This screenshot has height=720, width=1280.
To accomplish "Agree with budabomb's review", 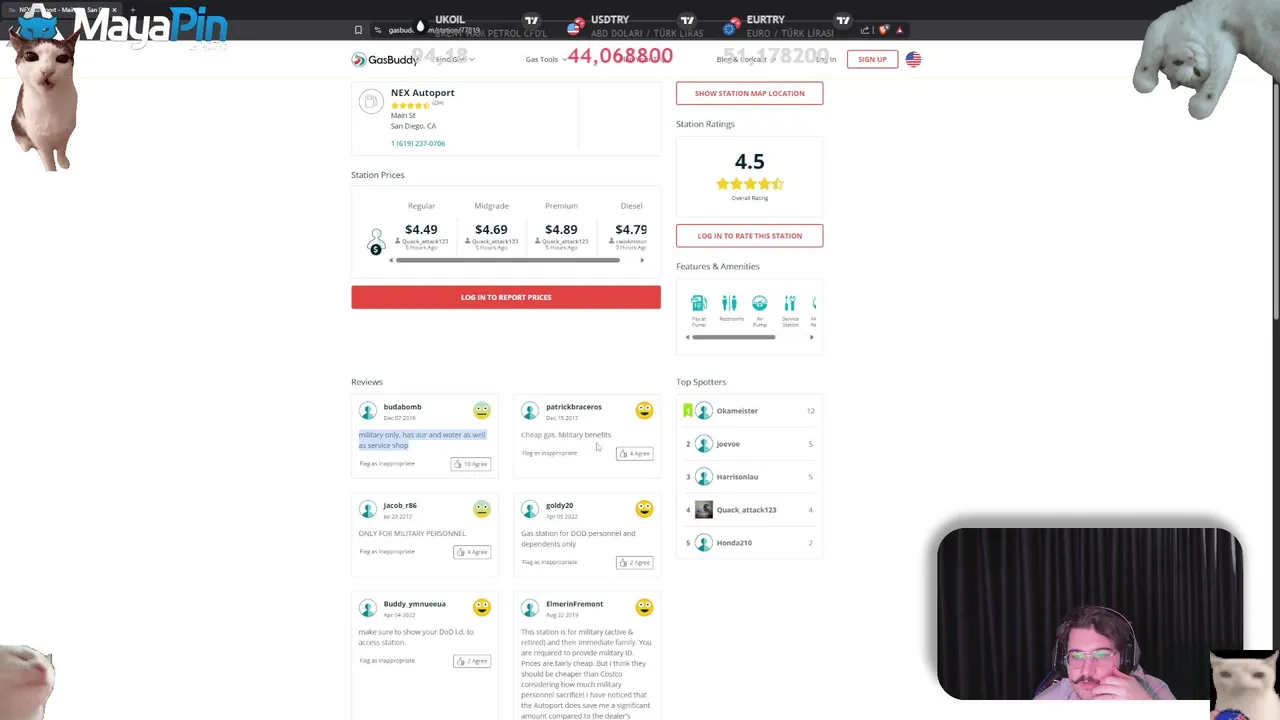I will pos(470,464).
